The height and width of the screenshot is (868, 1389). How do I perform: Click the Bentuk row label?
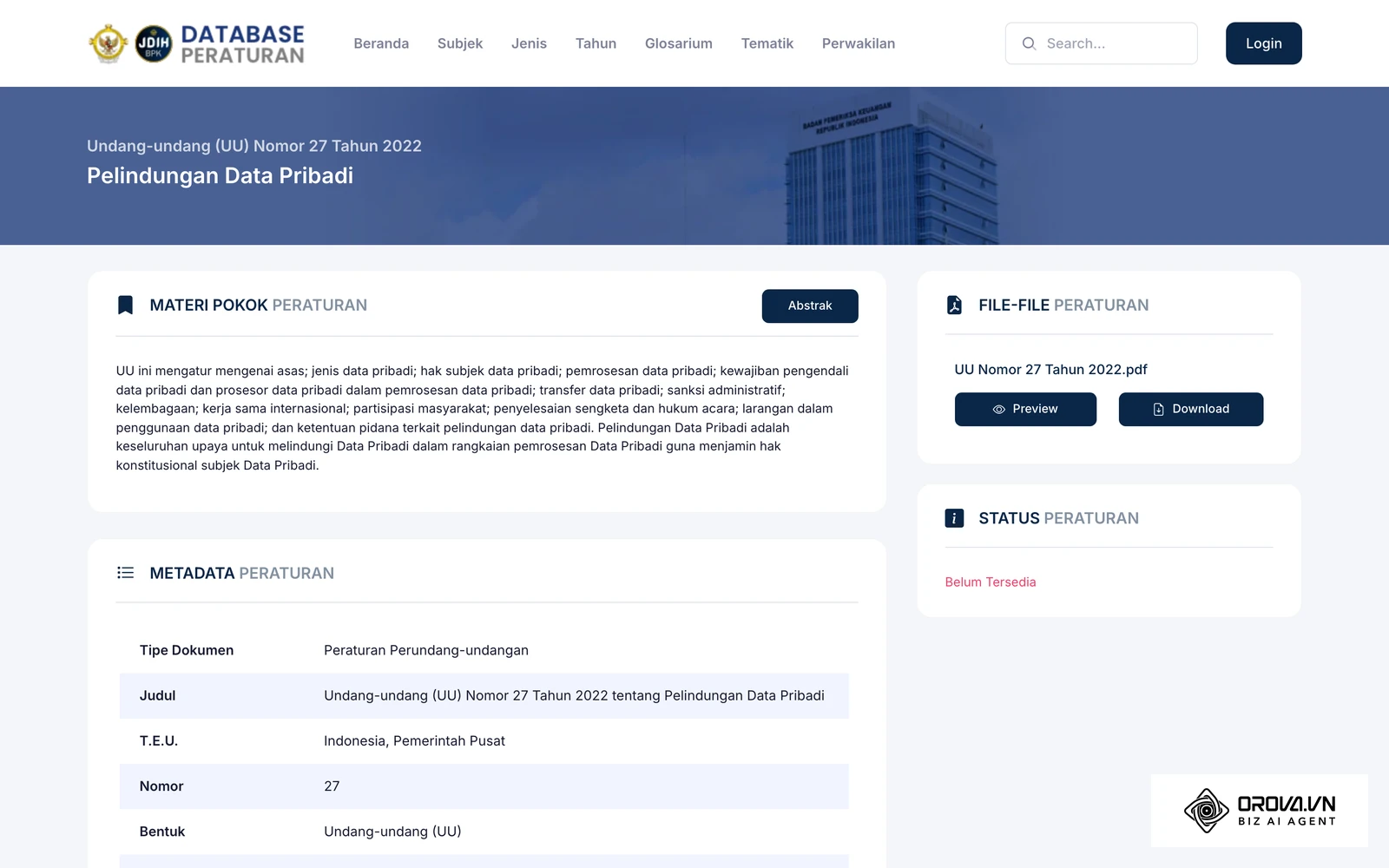coord(162,832)
